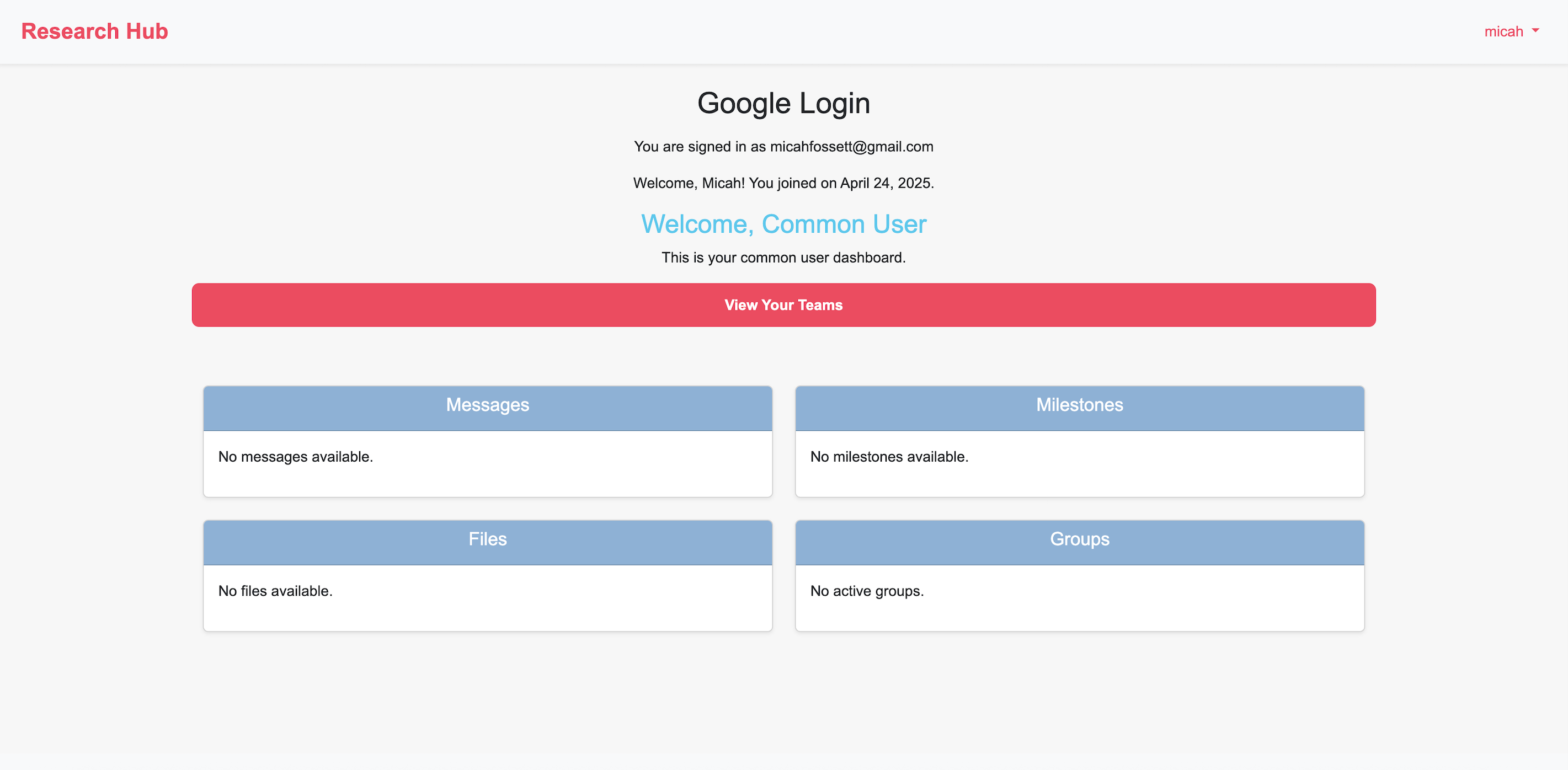Select the Messages card header
This screenshot has width=1568, height=770.
click(x=488, y=405)
